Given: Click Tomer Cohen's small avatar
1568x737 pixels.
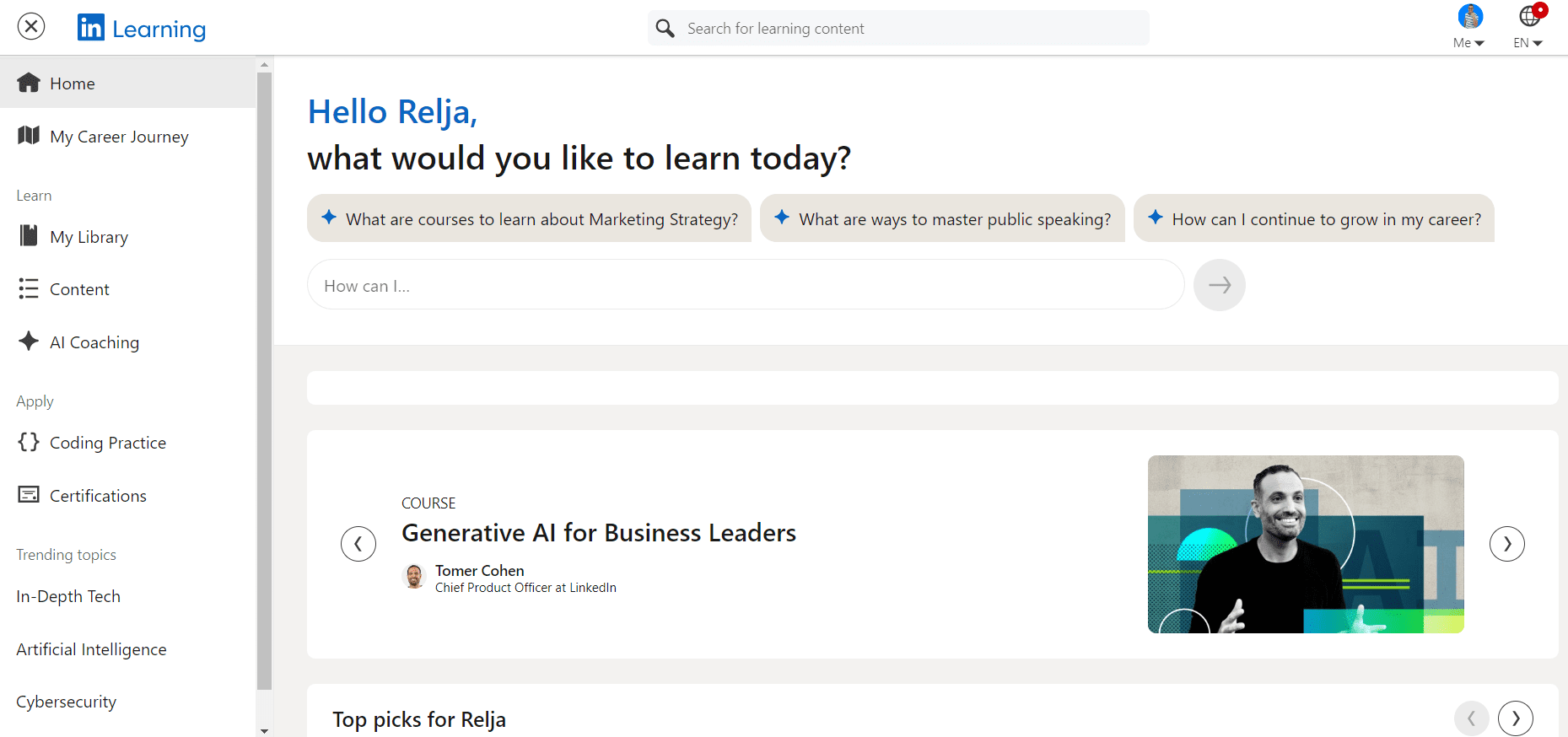Looking at the screenshot, I should coord(414,577).
